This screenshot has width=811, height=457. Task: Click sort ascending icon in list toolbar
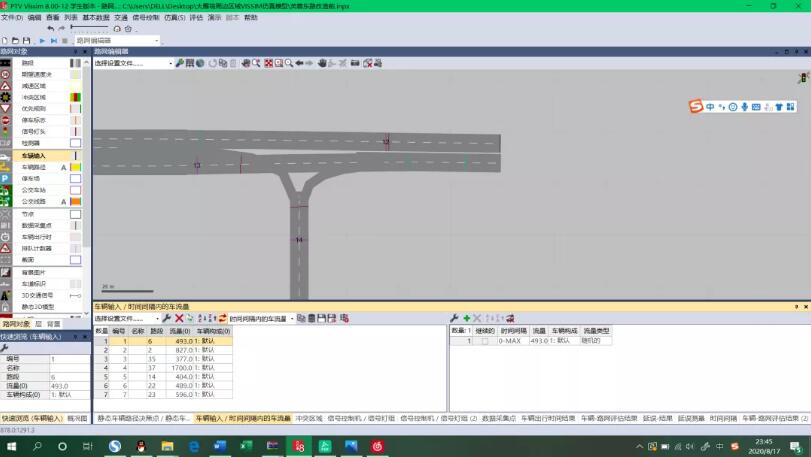202,318
